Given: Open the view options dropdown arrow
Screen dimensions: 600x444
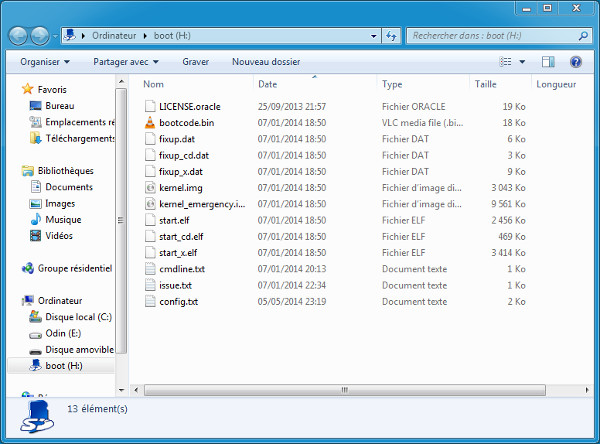Looking at the screenshot, I should (523, 62).
